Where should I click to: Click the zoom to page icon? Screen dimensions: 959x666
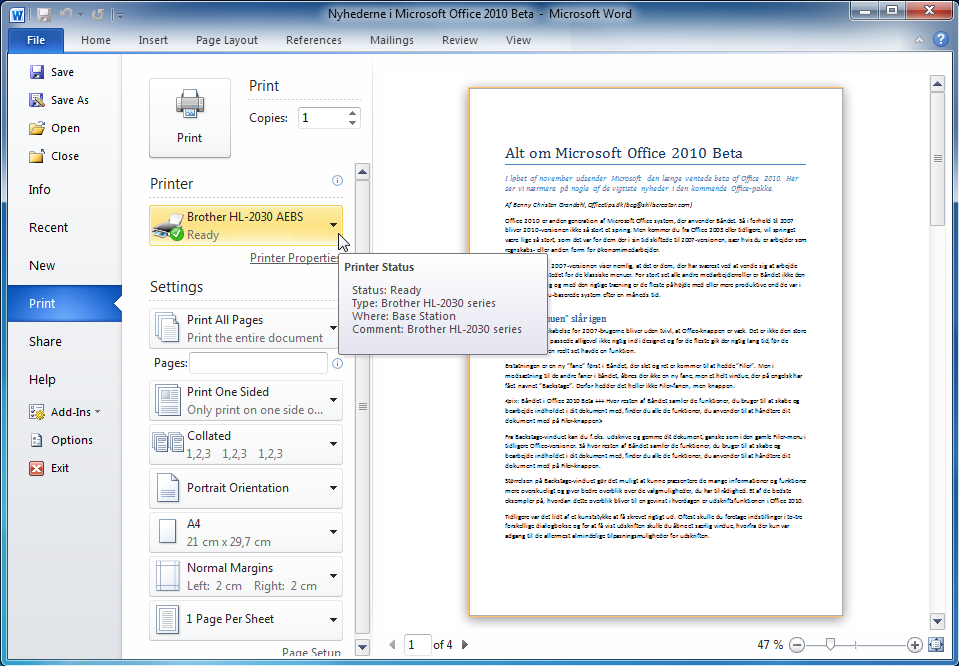tap(936, 645)
